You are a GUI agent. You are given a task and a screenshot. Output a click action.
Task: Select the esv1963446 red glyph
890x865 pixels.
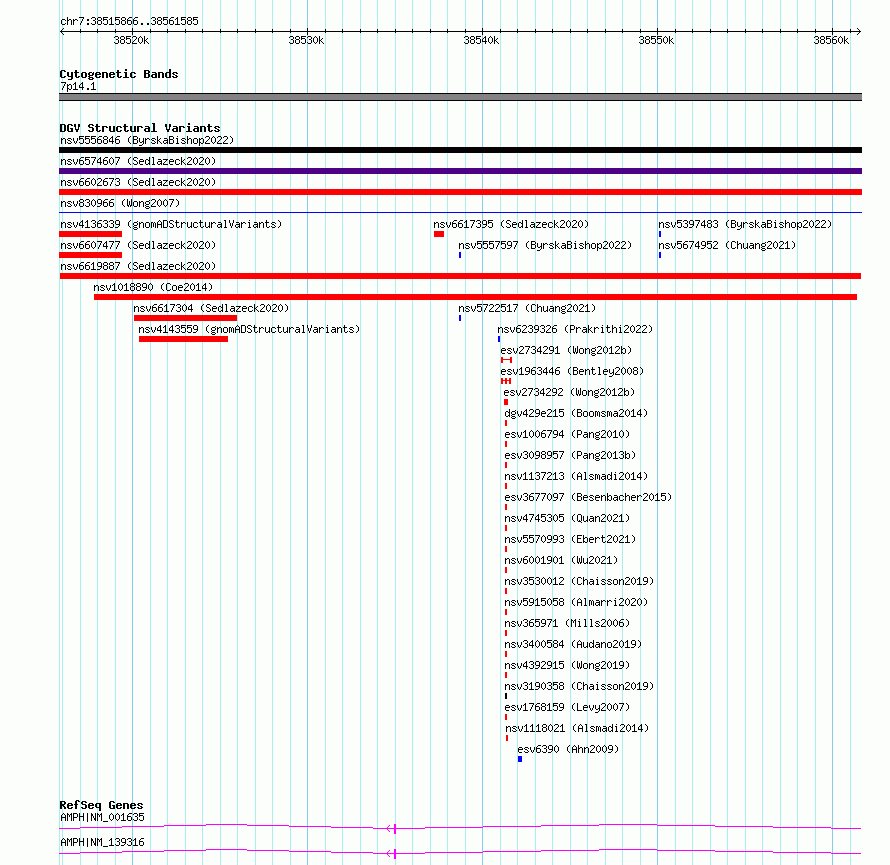(506, 381)
